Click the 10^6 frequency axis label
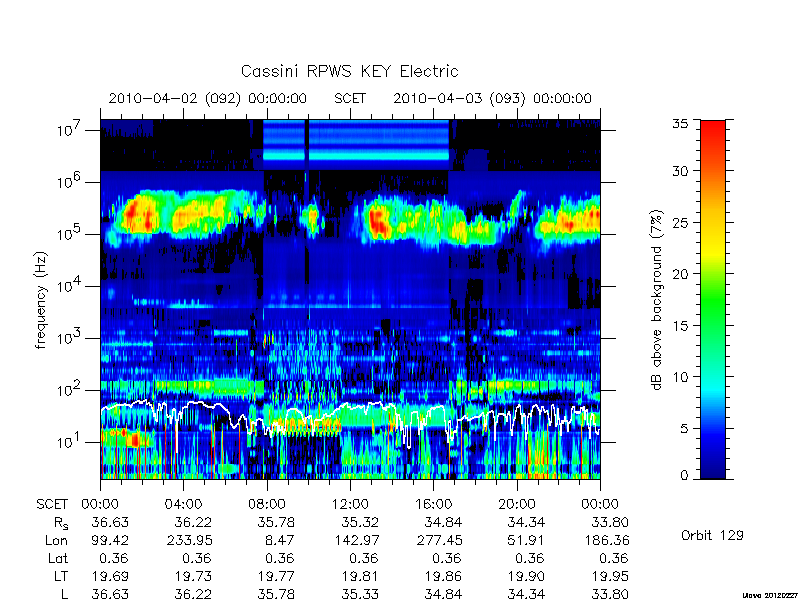This screenshot has height=600, width=800. click(69, 182)
